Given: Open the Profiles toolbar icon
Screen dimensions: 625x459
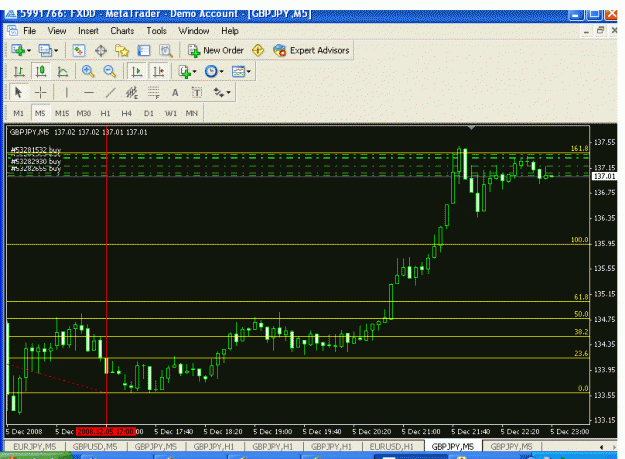Looking at the screenshot, I should coord(45,50).
